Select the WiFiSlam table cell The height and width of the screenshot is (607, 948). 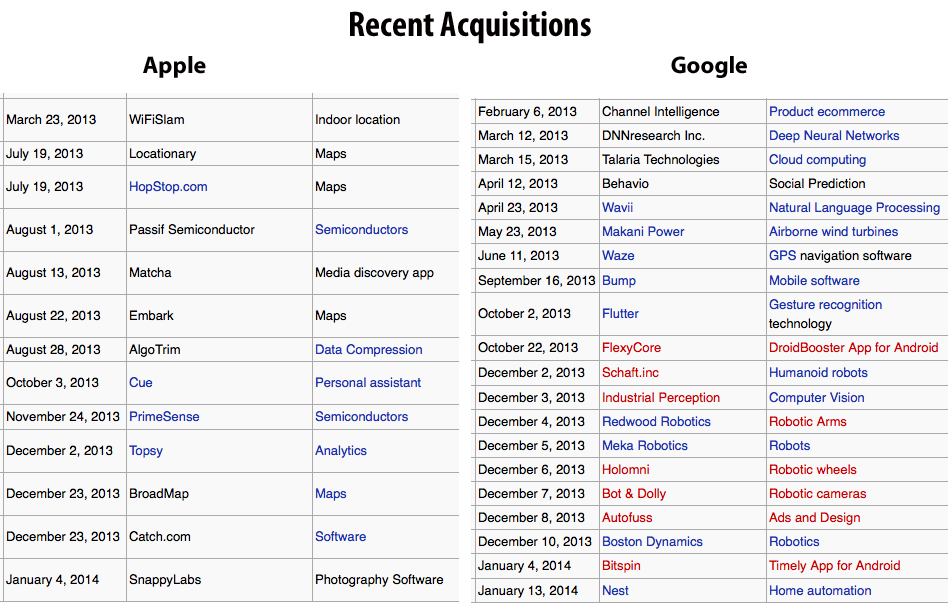(x=157, y=120)
